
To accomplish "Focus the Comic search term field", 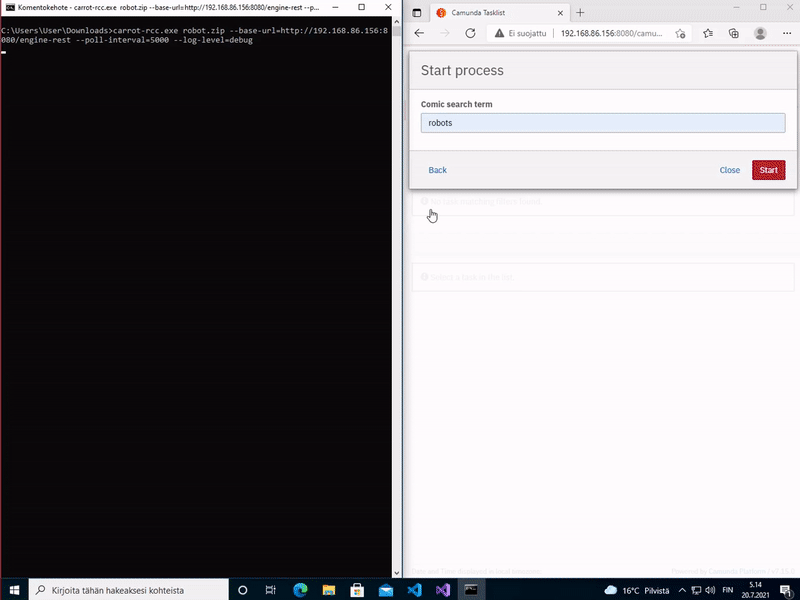I will (x=603, y=123).
